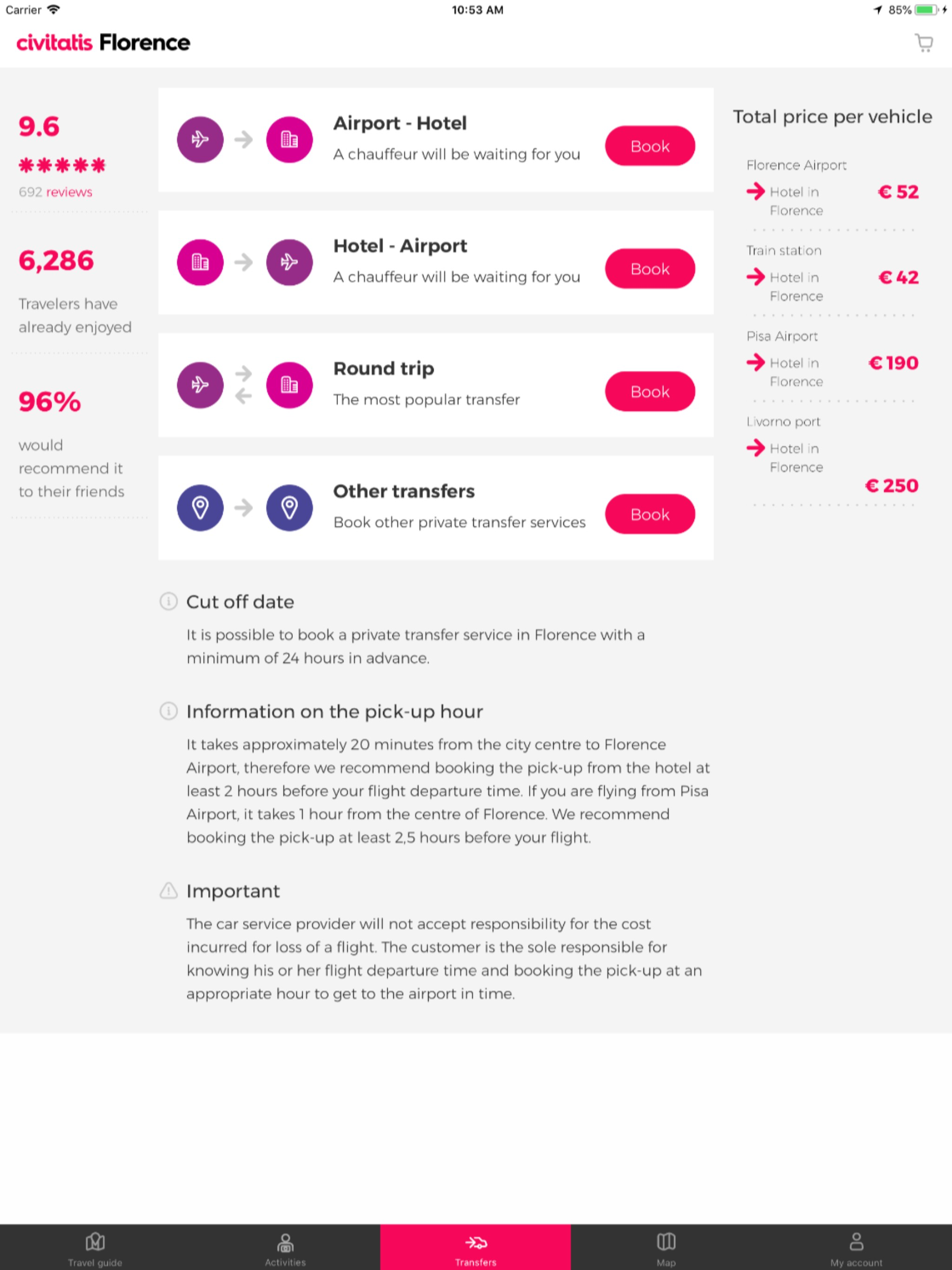Open the 692 reviews link
The width and height of the screenshot is (952, 1270).
(68, 192)
